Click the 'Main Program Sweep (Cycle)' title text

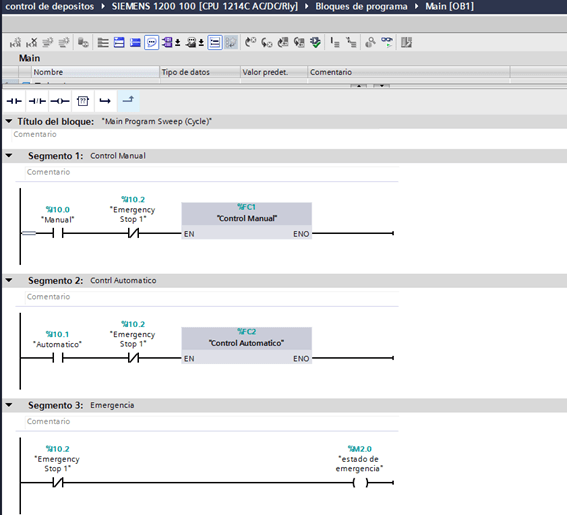[157, 122]
